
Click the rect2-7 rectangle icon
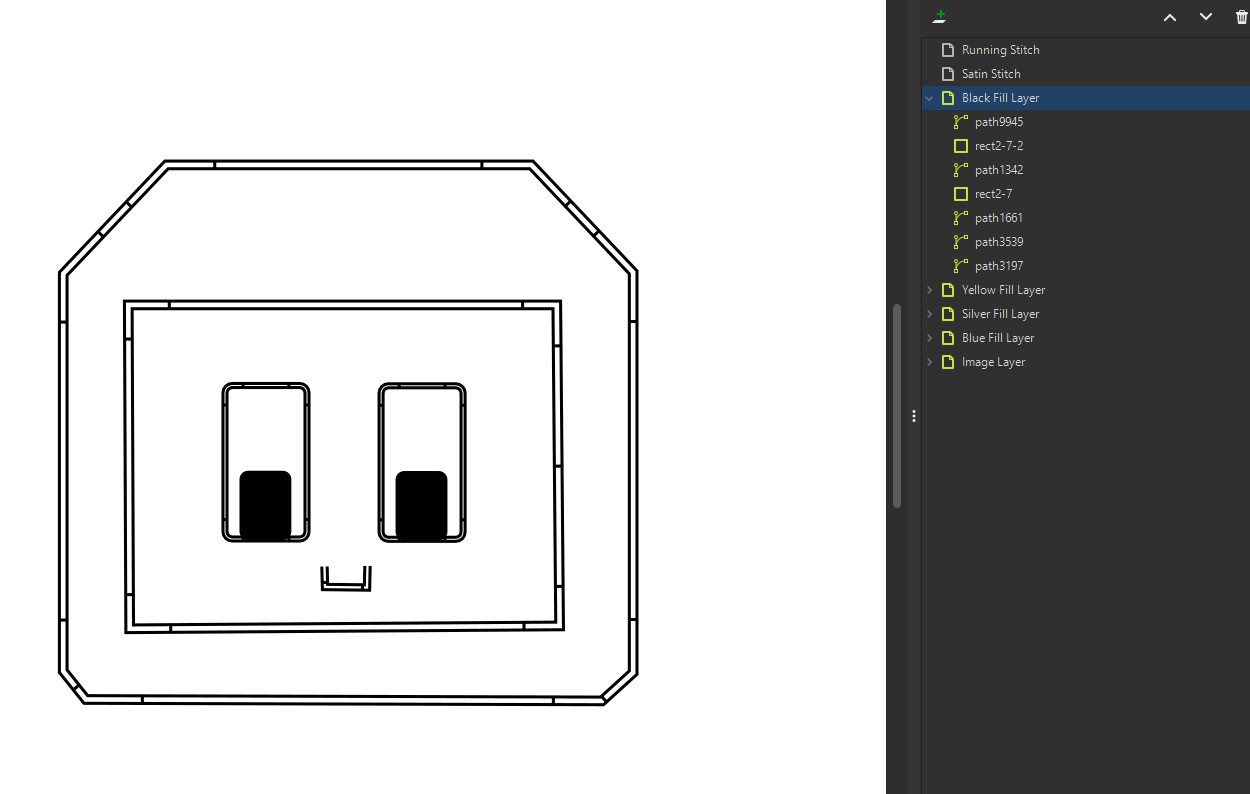pyautogui.click(x=961, y=194)
